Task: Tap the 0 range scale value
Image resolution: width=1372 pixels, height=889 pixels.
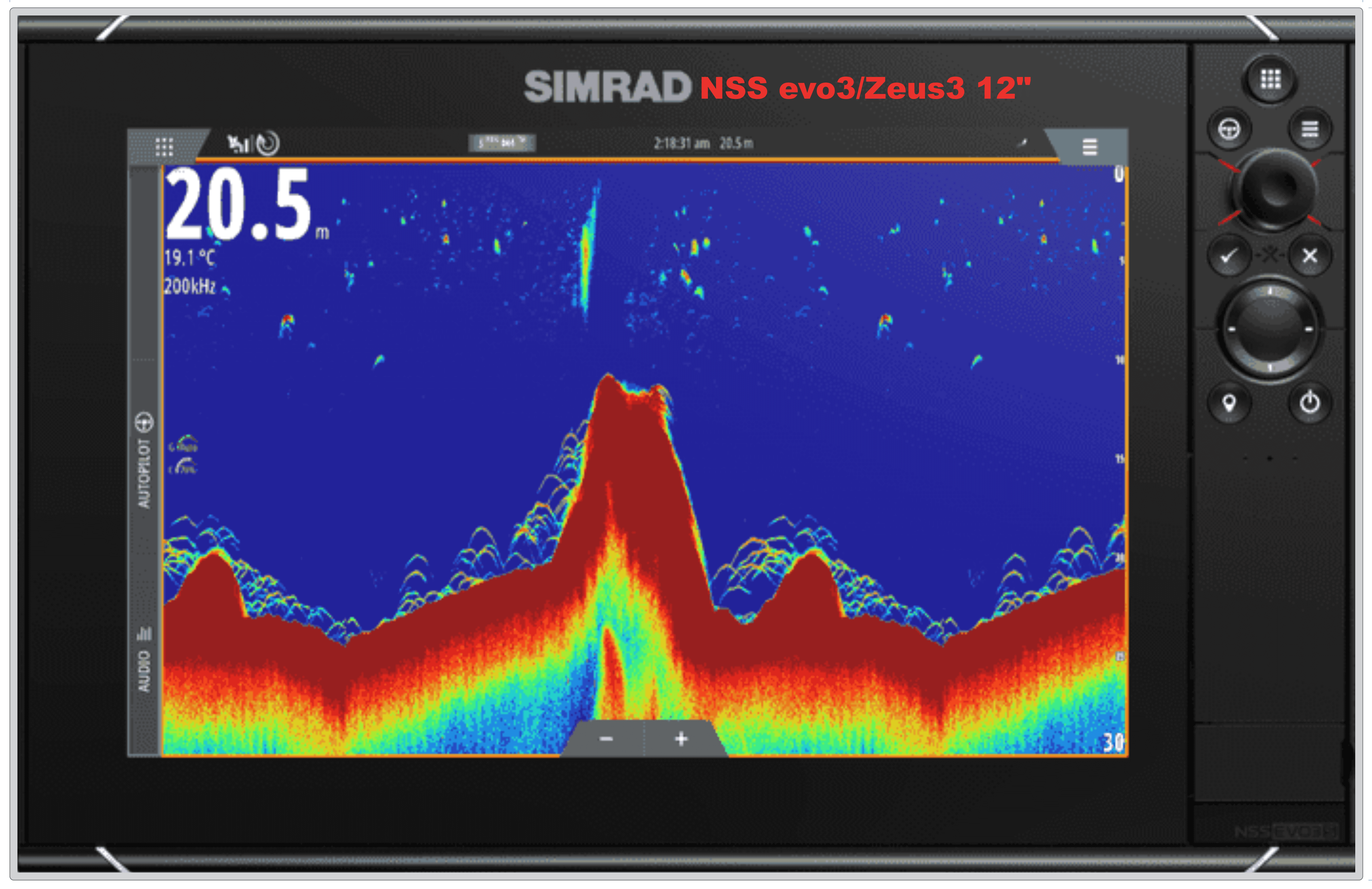Action: tap(1119, 174)
